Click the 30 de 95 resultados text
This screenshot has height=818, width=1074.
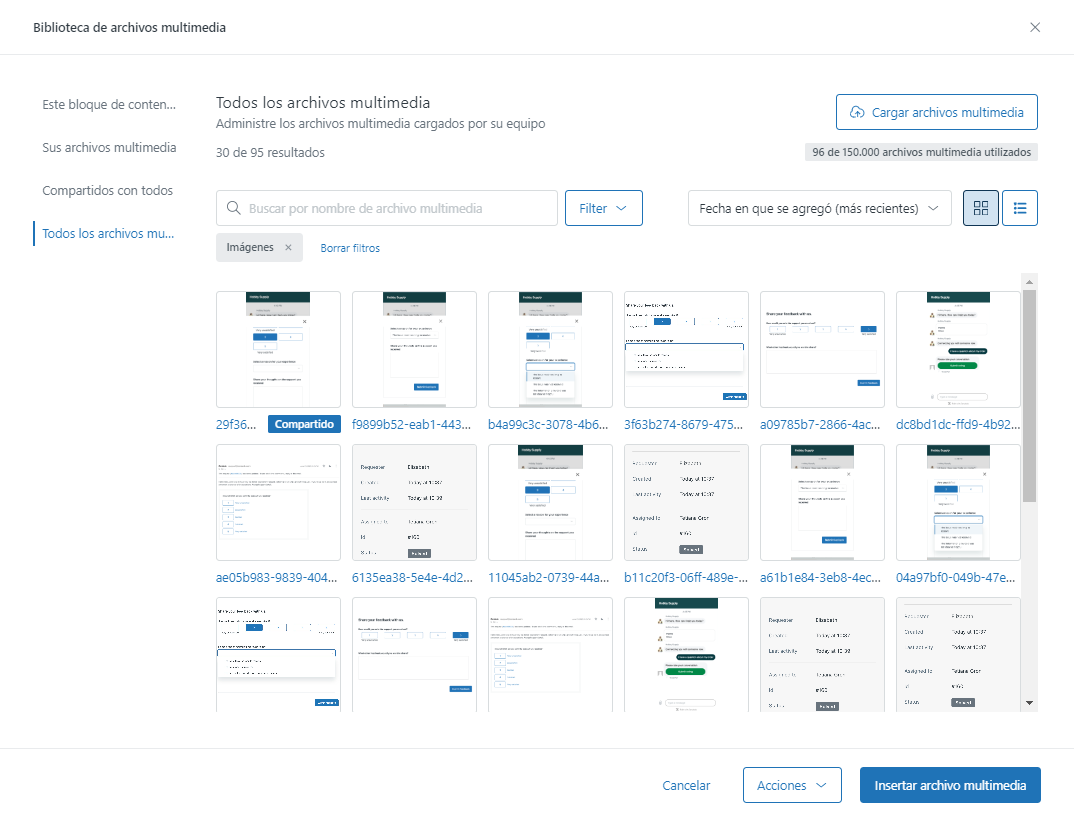click(271, 153)
